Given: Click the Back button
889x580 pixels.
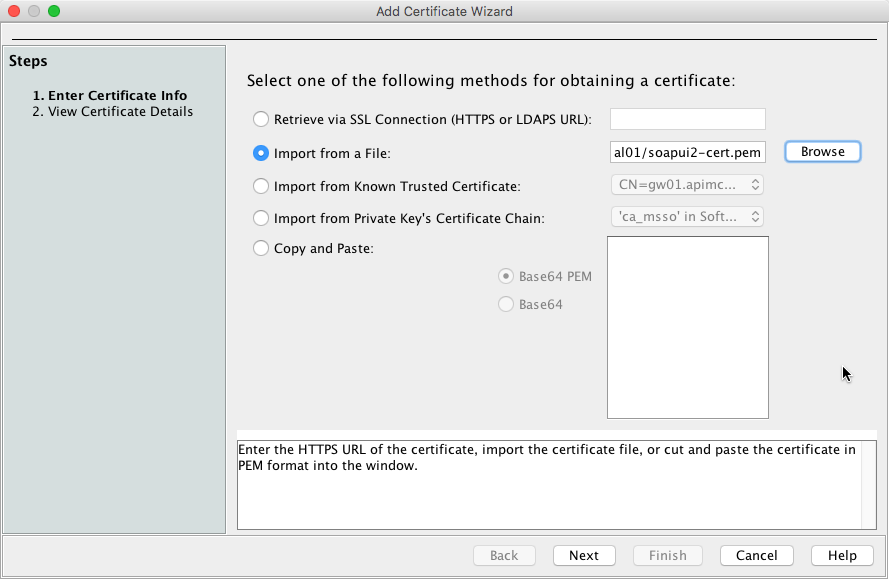Looking at the screenshot, I should point(504,556).
